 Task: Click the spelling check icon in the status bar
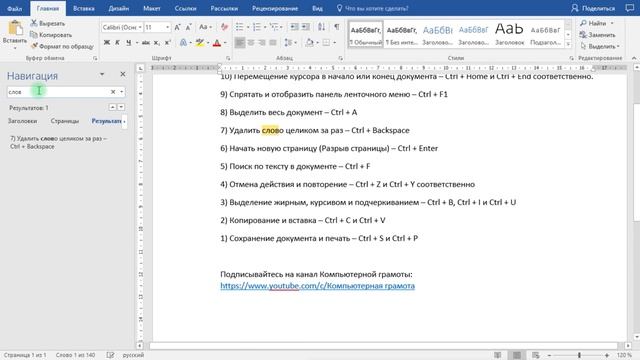click(110, 355)
